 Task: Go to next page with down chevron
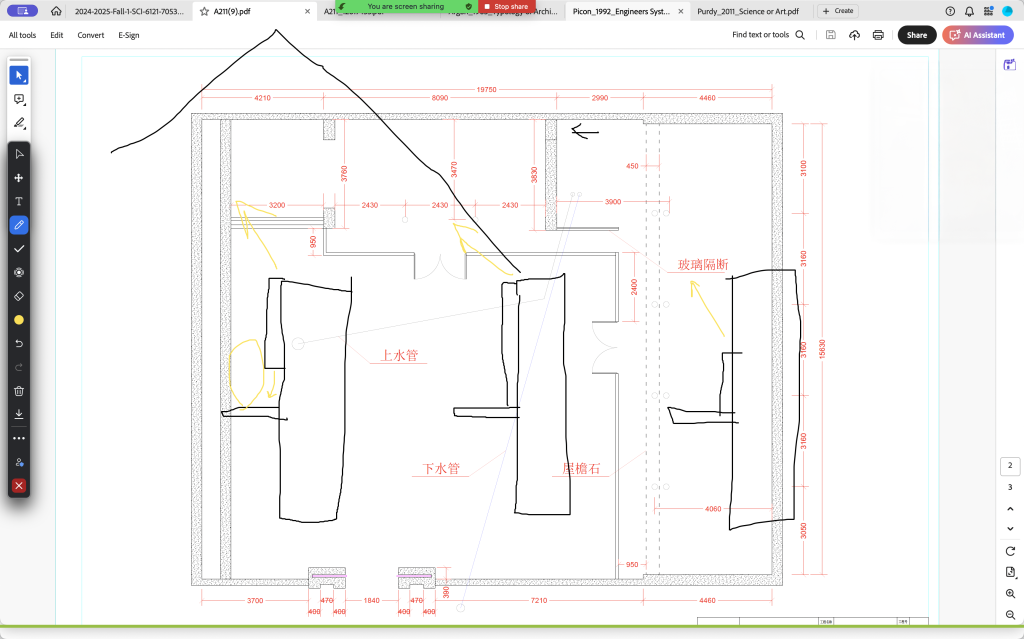tap(1010, 529)
